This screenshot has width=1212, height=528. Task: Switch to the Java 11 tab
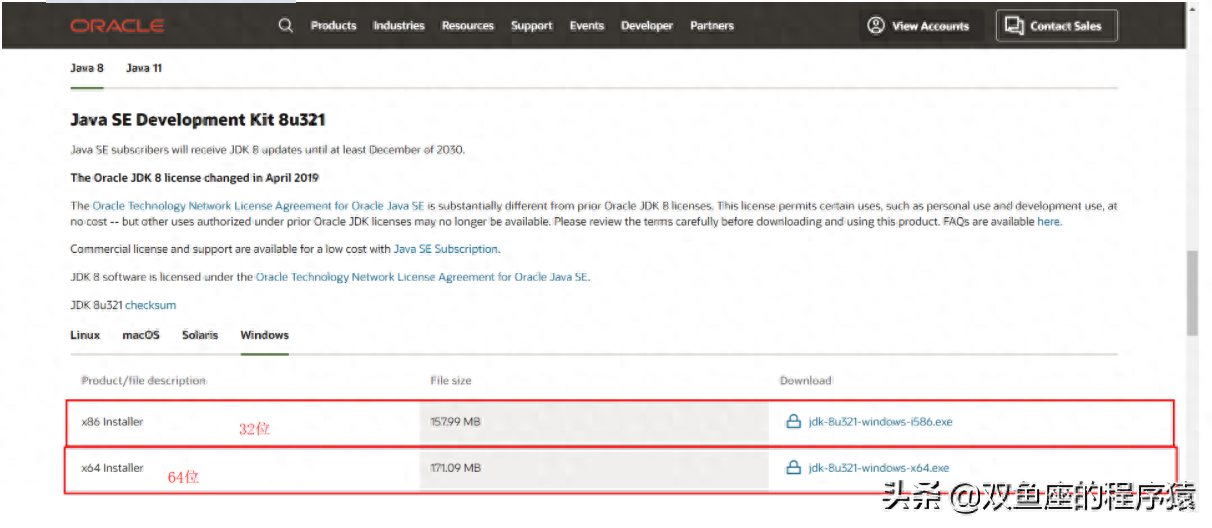[x=144, y=68]
